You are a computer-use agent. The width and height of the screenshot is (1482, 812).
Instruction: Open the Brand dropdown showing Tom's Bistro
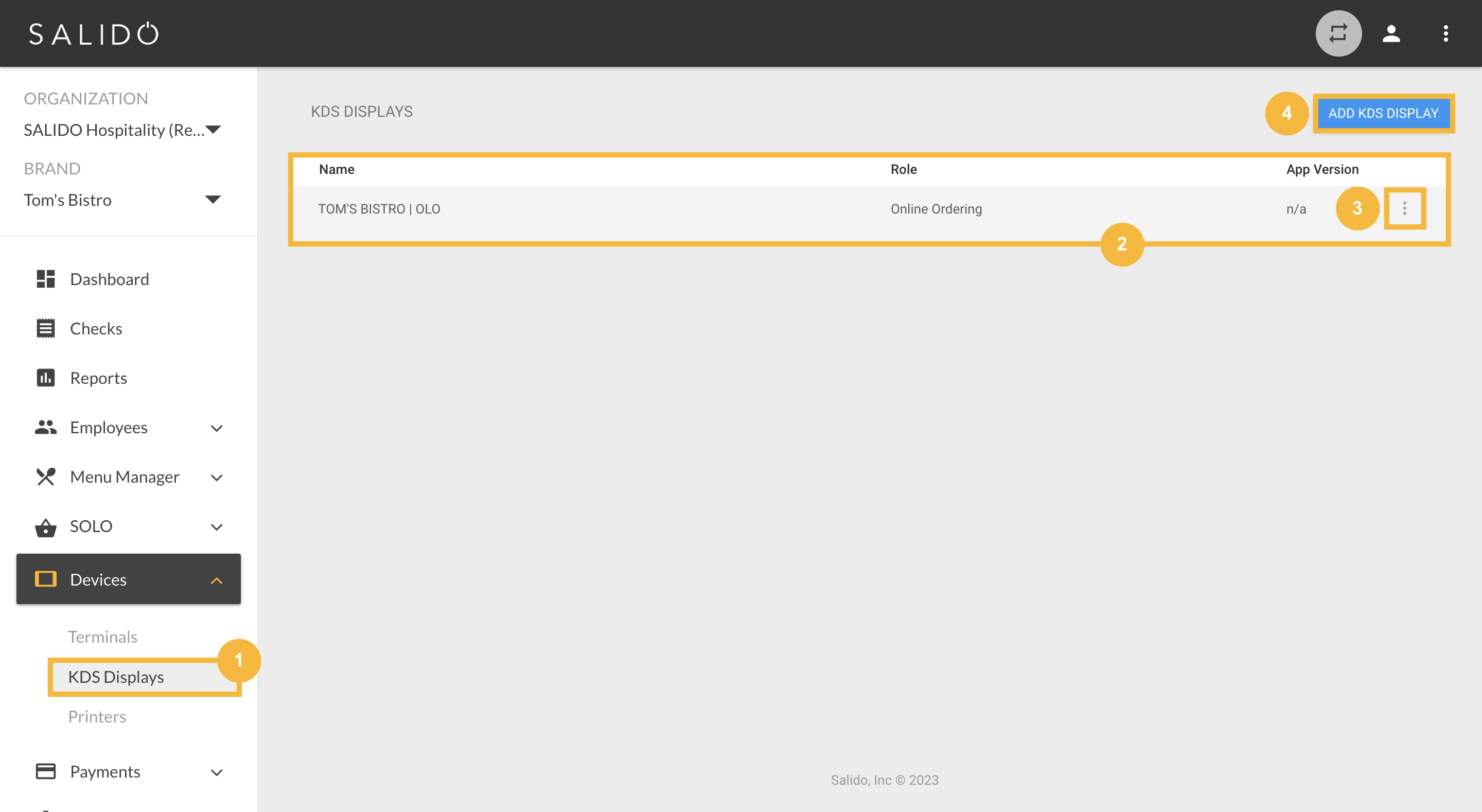(x=122, y=200)
